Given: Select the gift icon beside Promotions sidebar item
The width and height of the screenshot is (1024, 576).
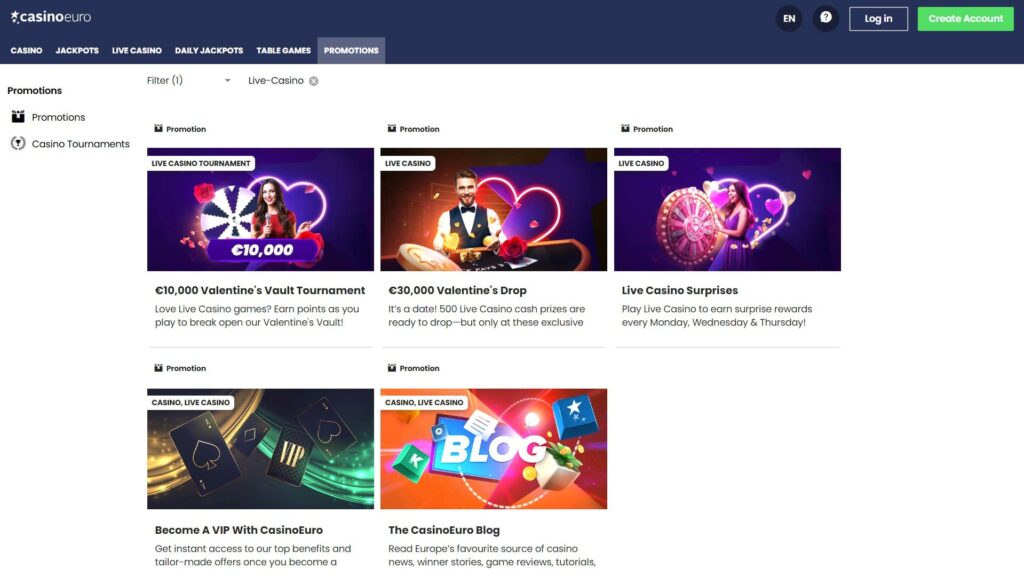Looking at the screenshot, I should (17, 117).
